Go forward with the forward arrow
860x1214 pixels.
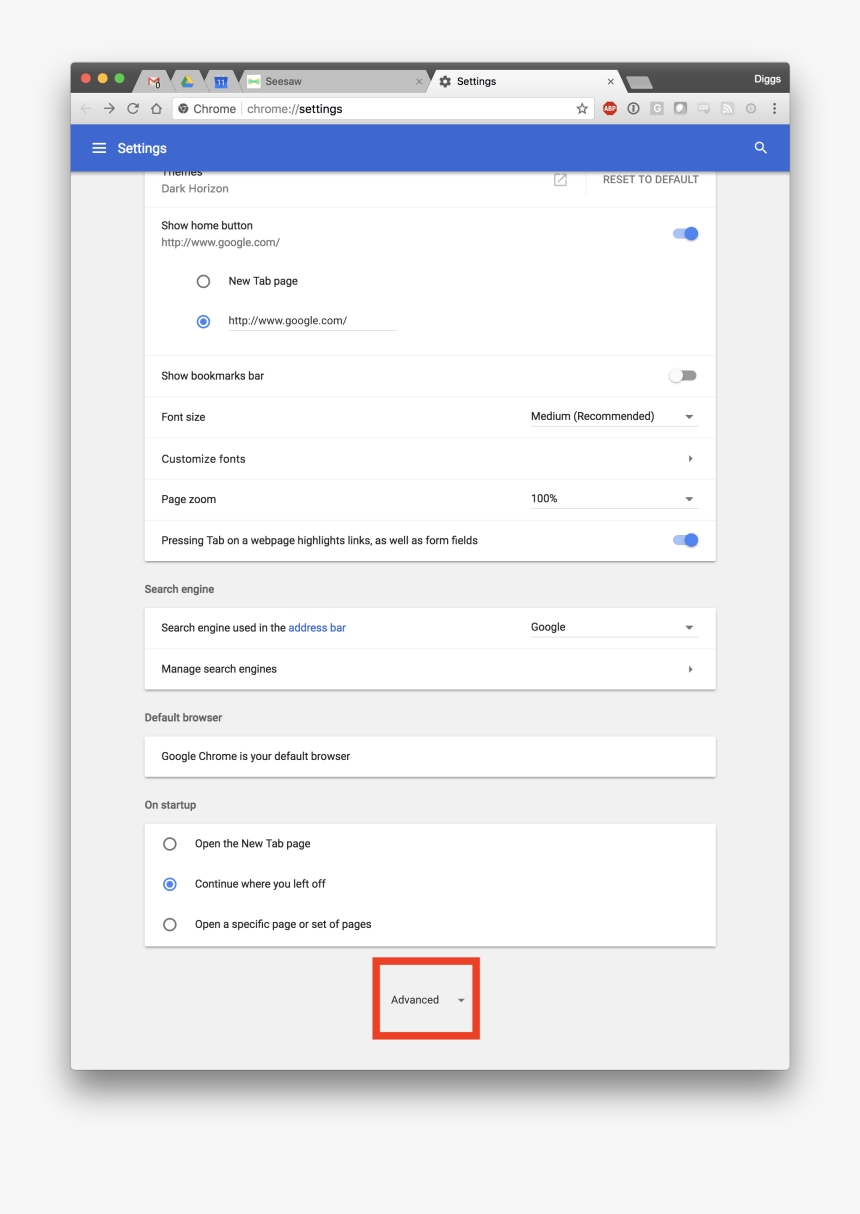tap(109, 109)
